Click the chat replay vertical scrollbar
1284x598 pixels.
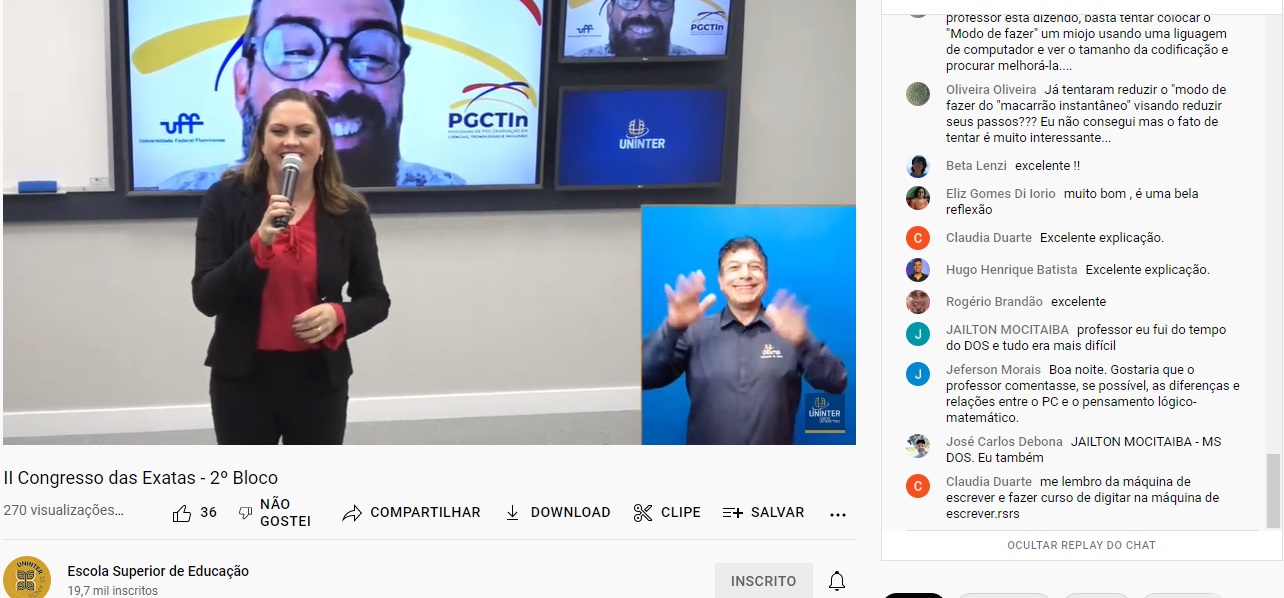click(1272, 489)
